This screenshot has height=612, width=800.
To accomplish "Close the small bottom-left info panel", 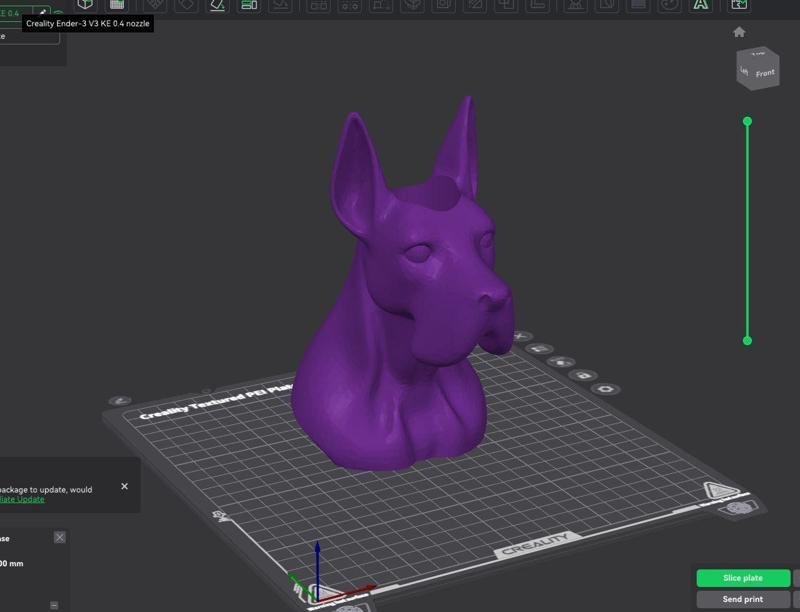I will click(59, 537).
